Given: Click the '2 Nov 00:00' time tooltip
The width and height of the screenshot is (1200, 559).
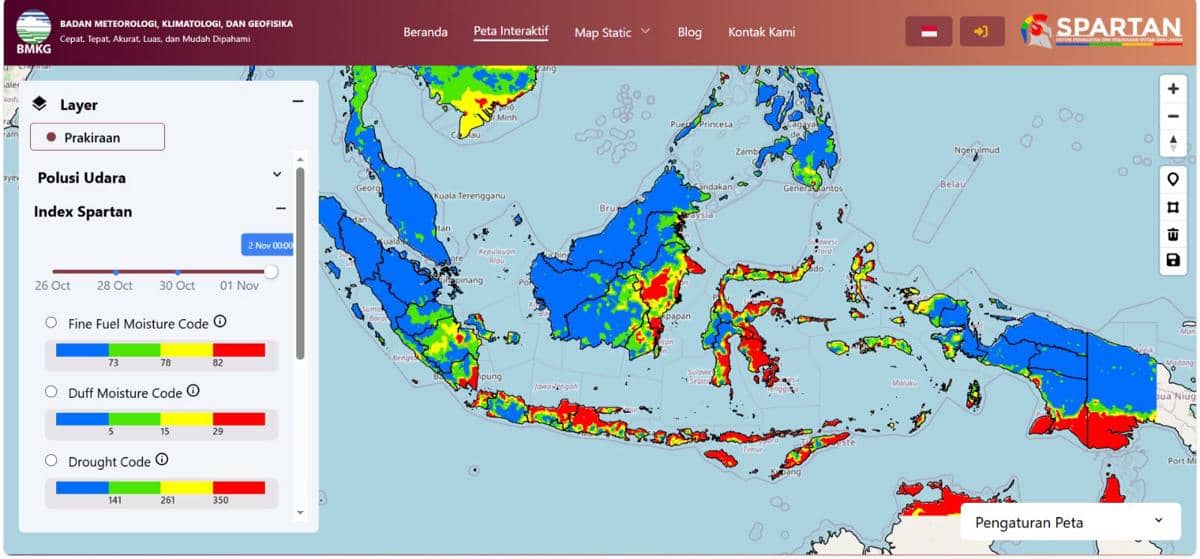Looking at the screenshot, I should [x=268, y=245].
